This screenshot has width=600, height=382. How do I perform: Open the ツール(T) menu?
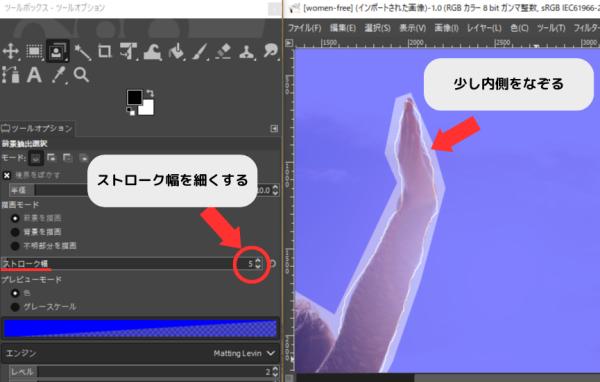click(551, 28)
